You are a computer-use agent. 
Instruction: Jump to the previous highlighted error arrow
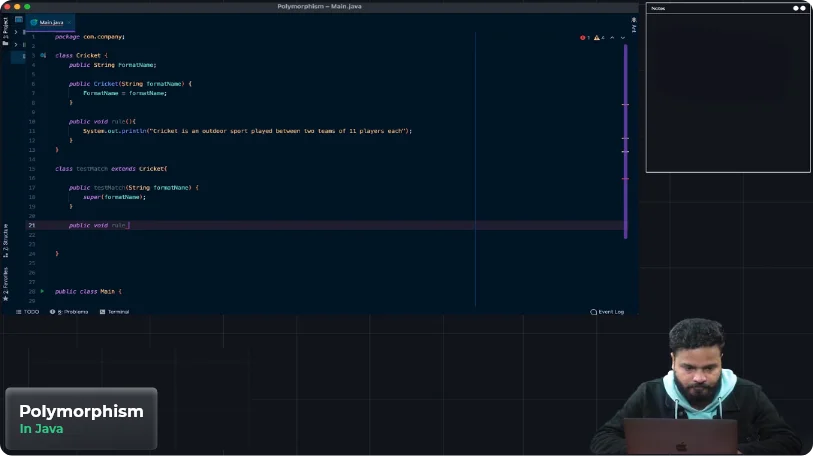612,37
